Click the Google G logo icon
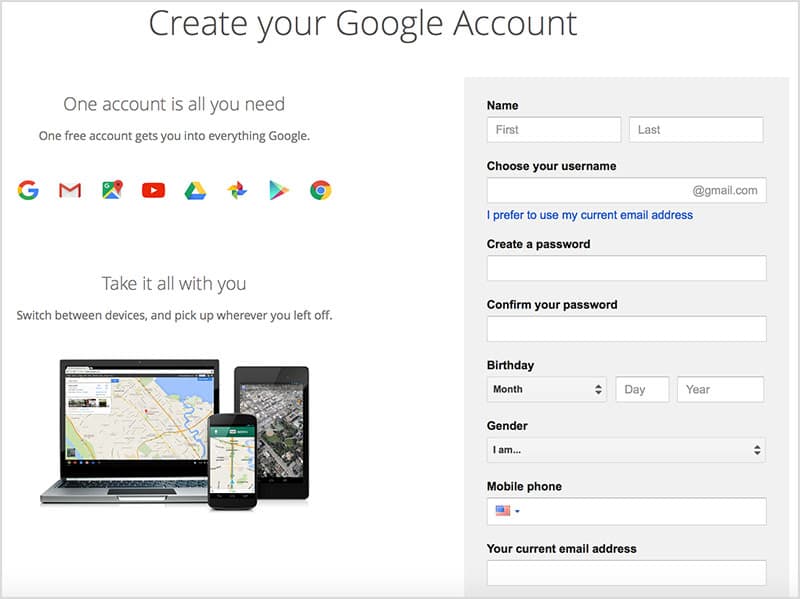 [28, 190]
